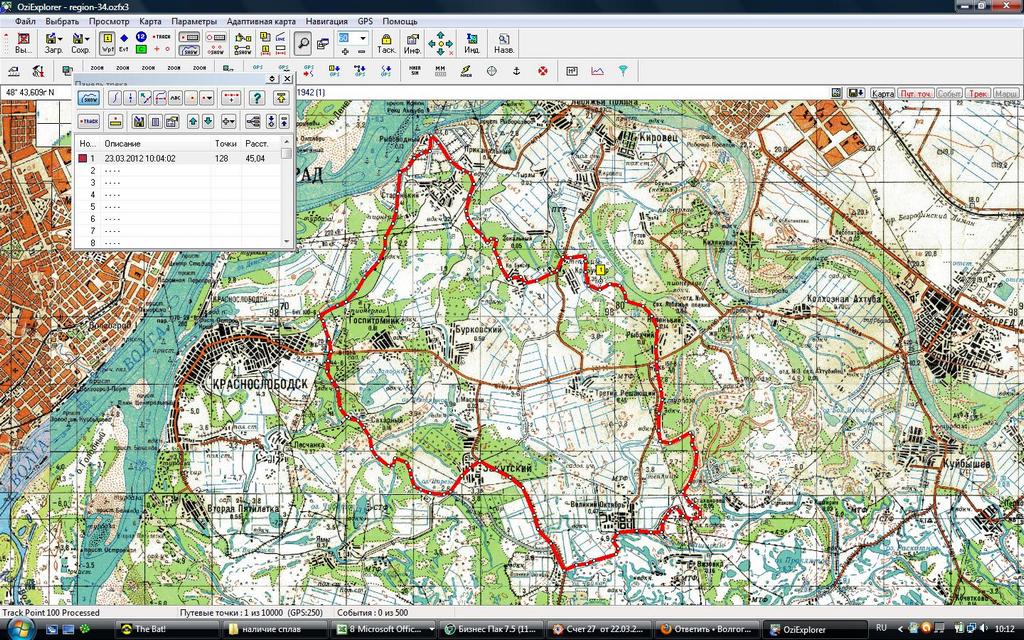Click the RU language indicator in tray

[x=881, y=628]
